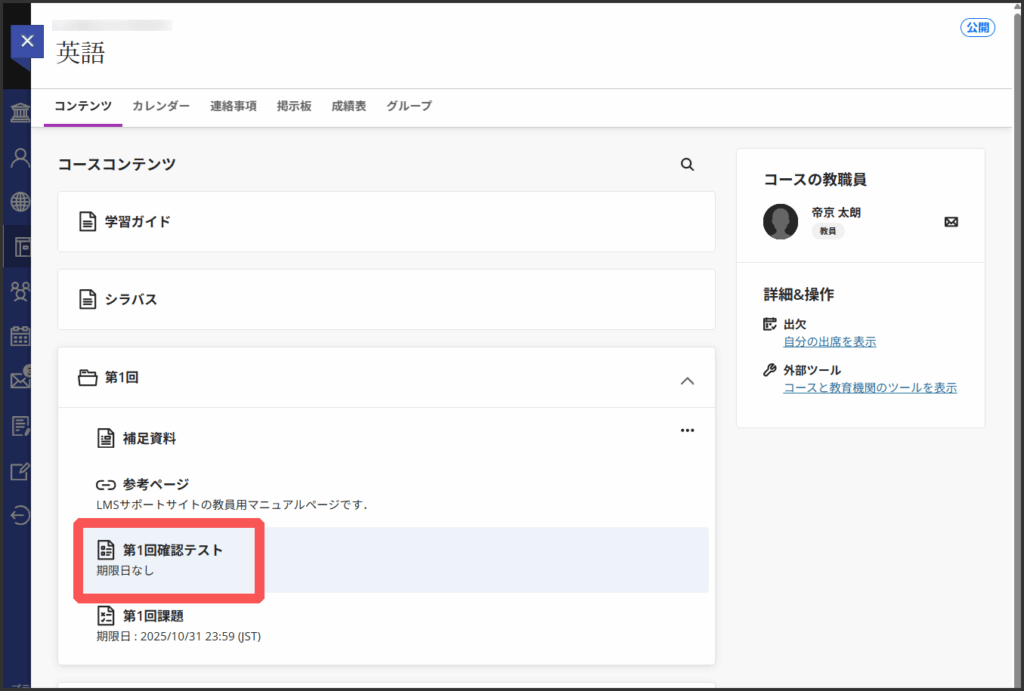The height and width of the screenshot is (691, 1024).
Task: Click the sign-out icon in left sidebar
Action: click(x=19, y=515)
